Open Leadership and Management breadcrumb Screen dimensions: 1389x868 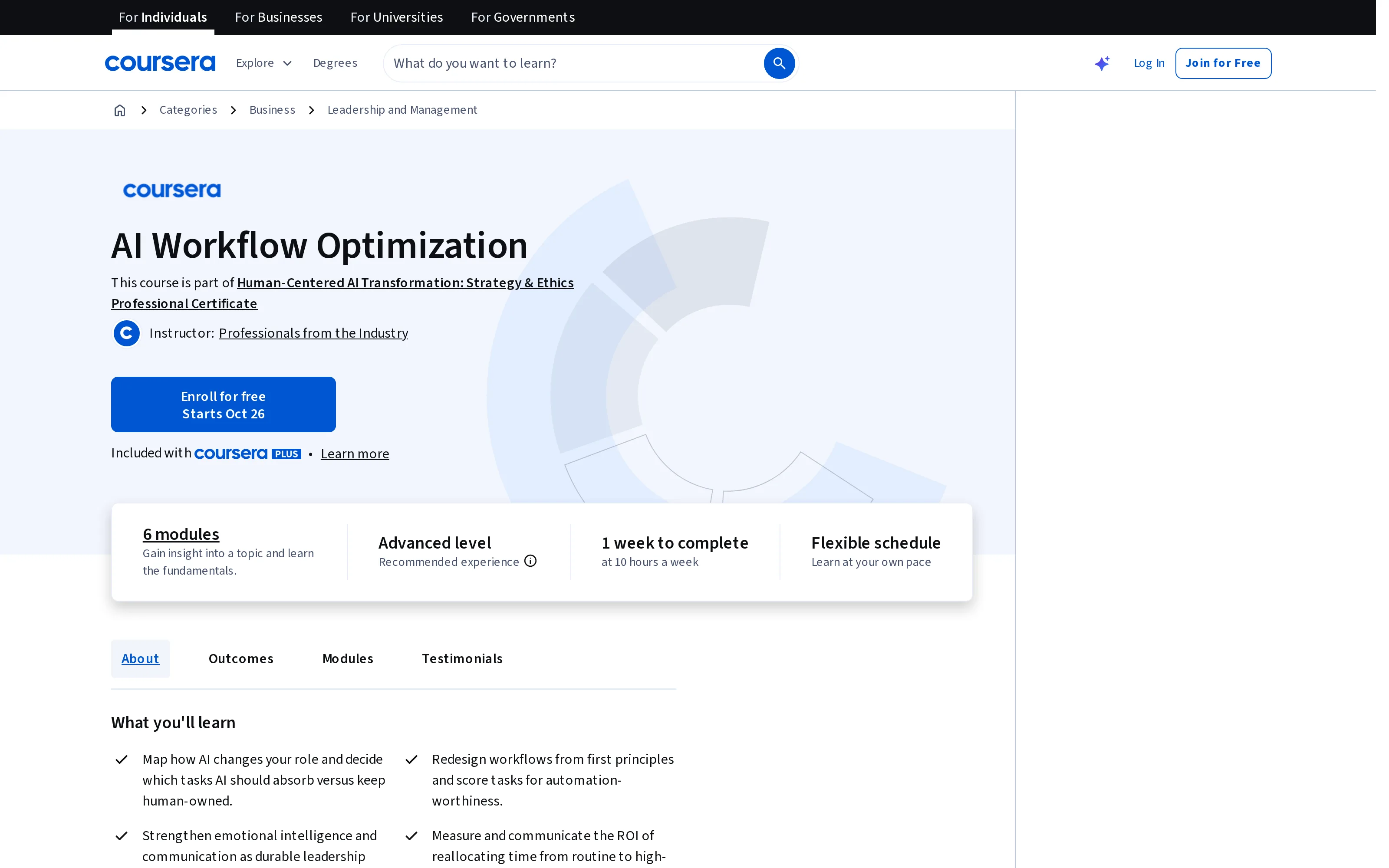pyautogui.click(x=402, y=110)
